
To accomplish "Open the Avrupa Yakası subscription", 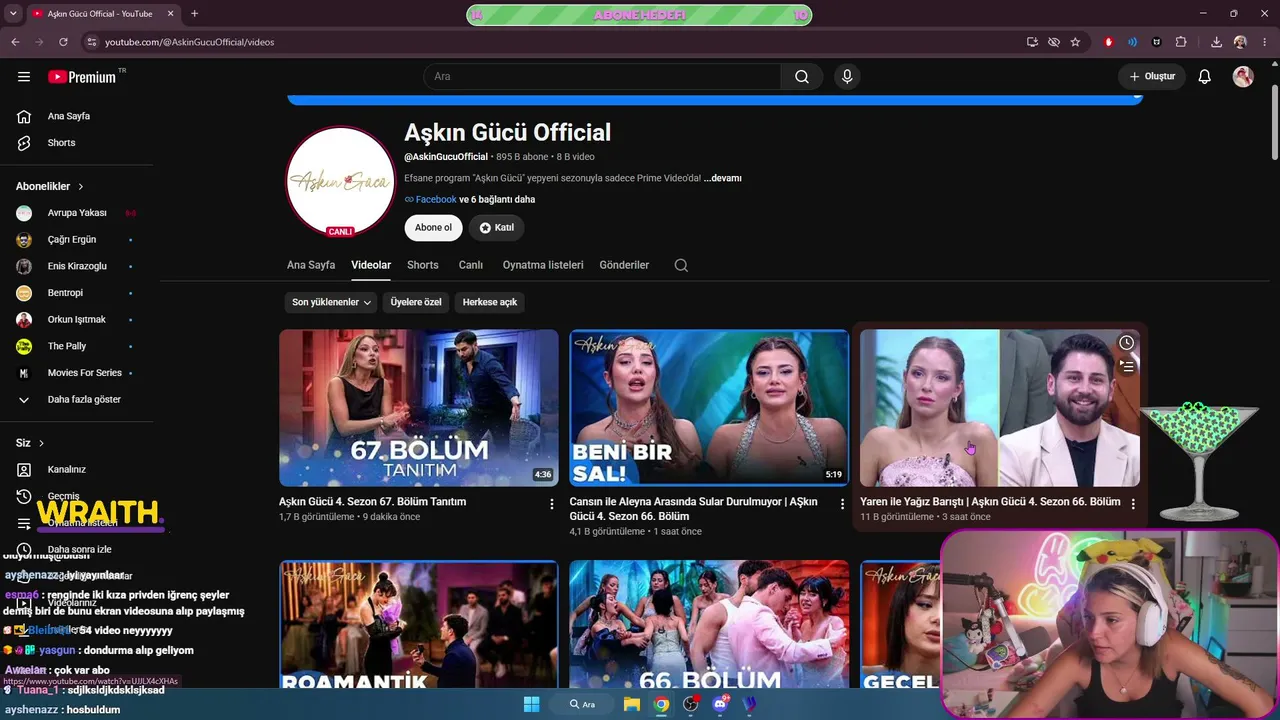I will pos(76,213).
